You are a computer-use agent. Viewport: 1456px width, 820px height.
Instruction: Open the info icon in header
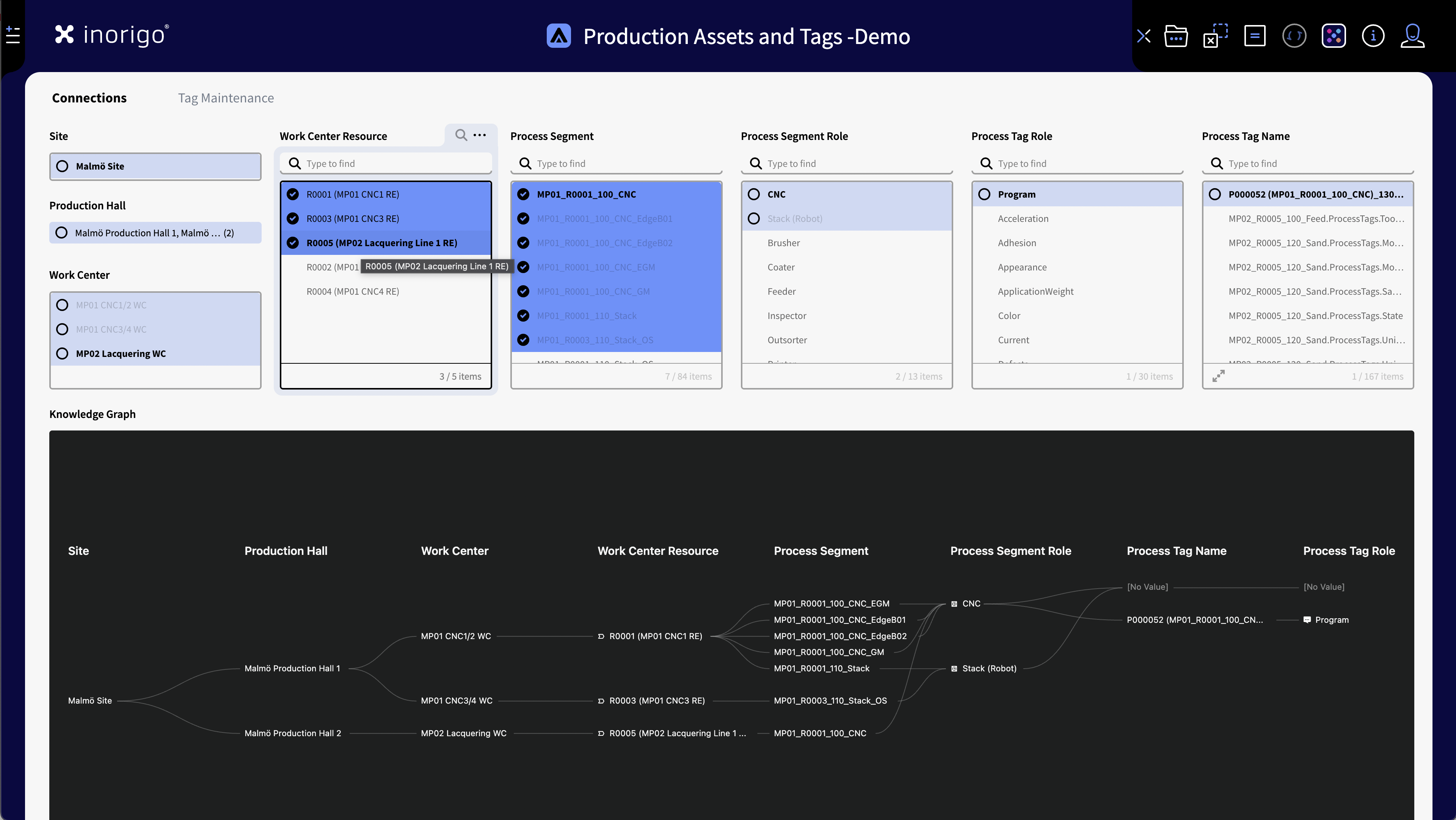point(1373,36)
